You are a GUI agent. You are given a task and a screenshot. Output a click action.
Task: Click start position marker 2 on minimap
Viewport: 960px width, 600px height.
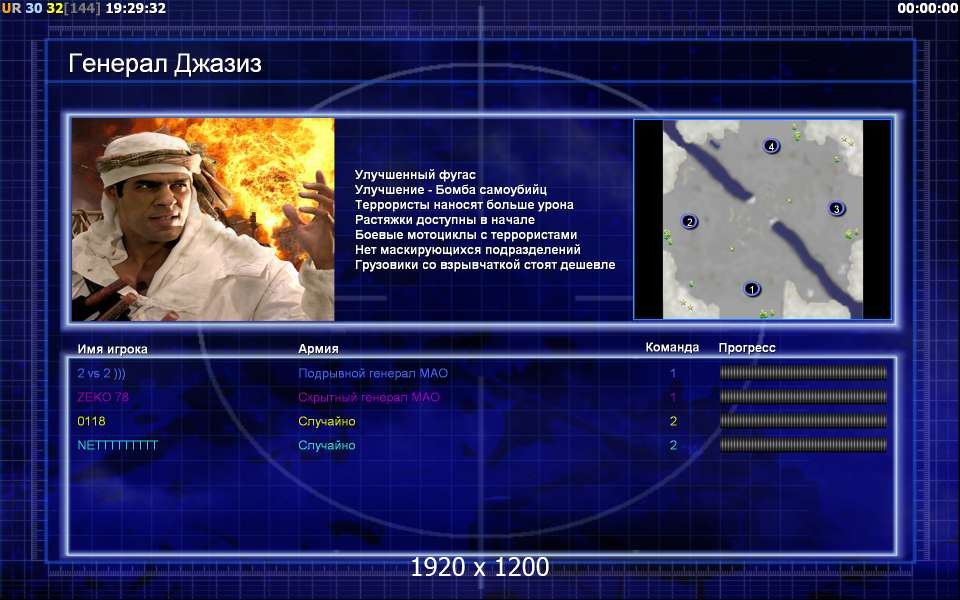[689, 222]
